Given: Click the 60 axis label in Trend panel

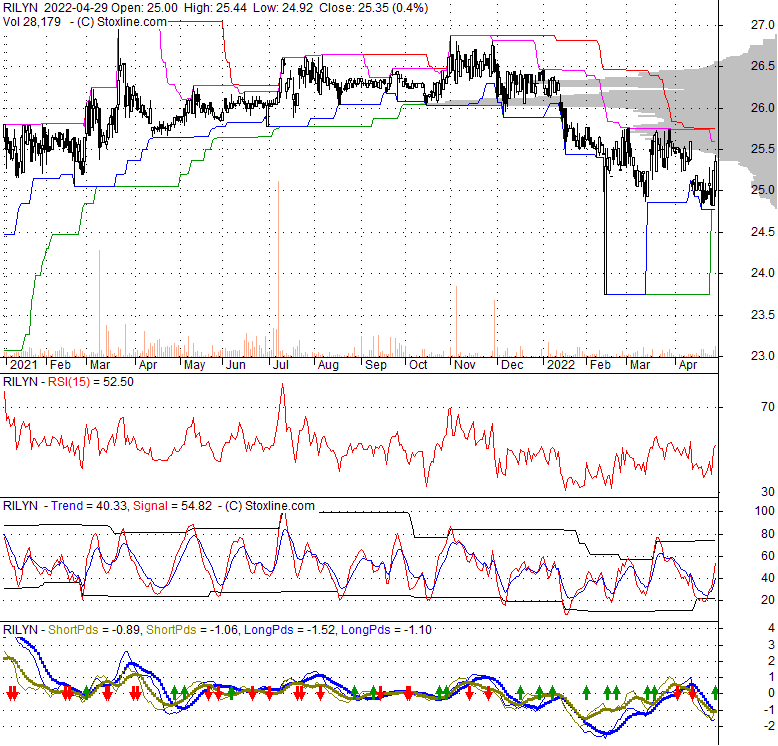Looking at the screenshot, I should pos(768,556).
